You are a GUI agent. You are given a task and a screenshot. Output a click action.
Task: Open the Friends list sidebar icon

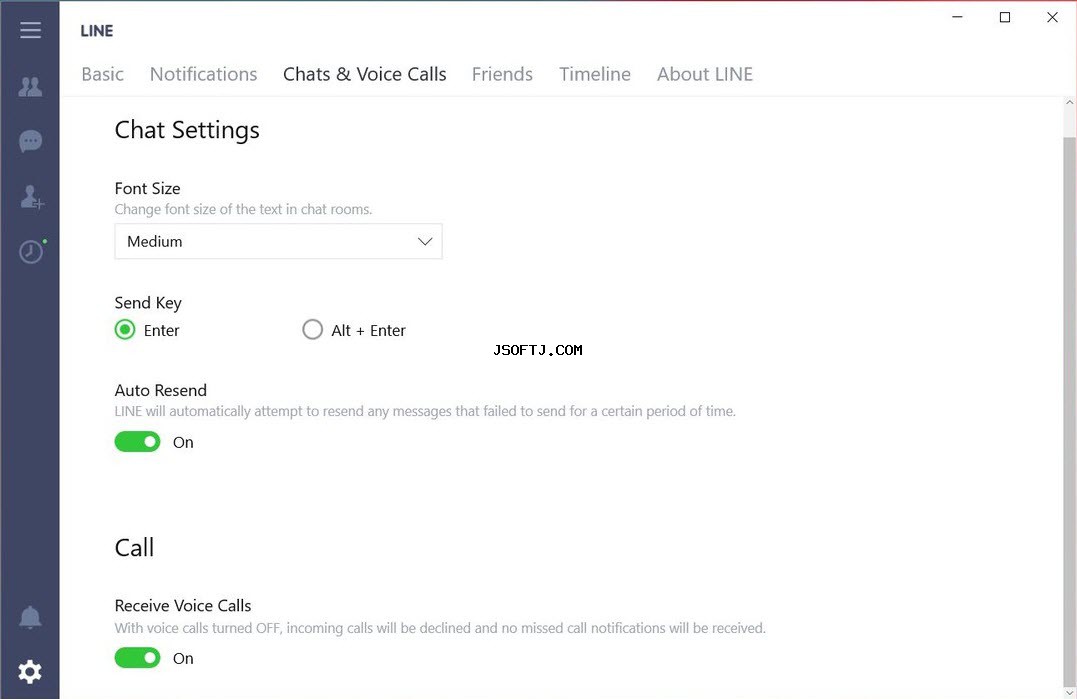(x=30, y=87)
